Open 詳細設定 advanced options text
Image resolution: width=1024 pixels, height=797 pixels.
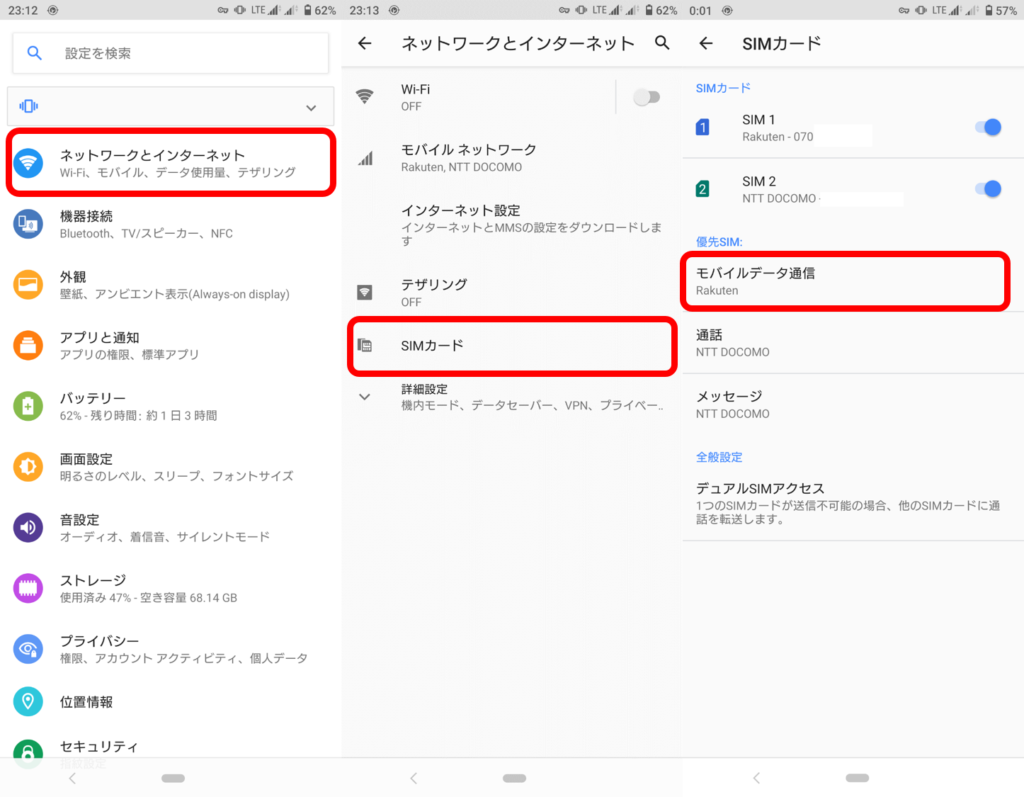(532, 397)
